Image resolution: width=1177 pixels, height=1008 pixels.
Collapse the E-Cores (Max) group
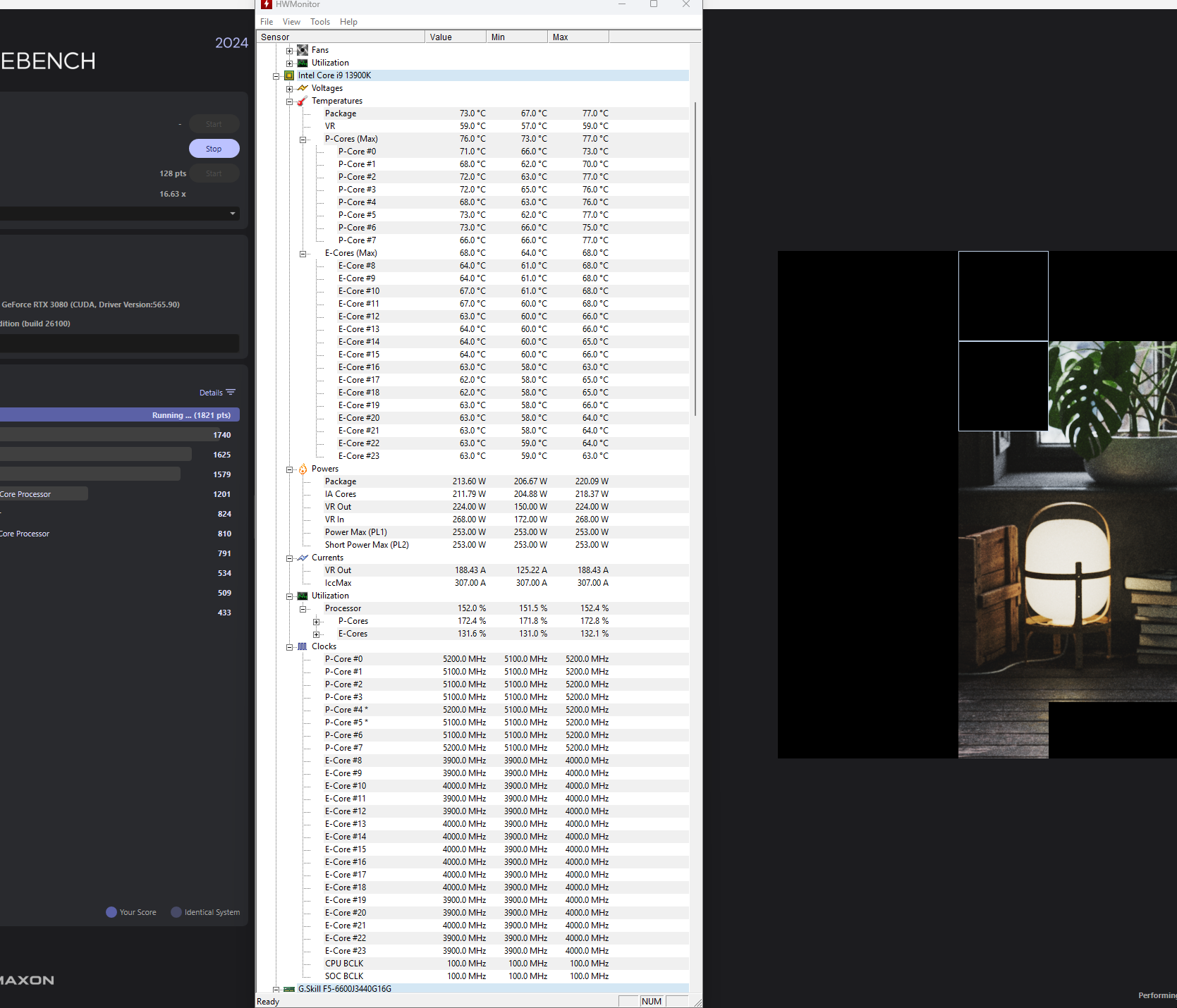(303, 254)
